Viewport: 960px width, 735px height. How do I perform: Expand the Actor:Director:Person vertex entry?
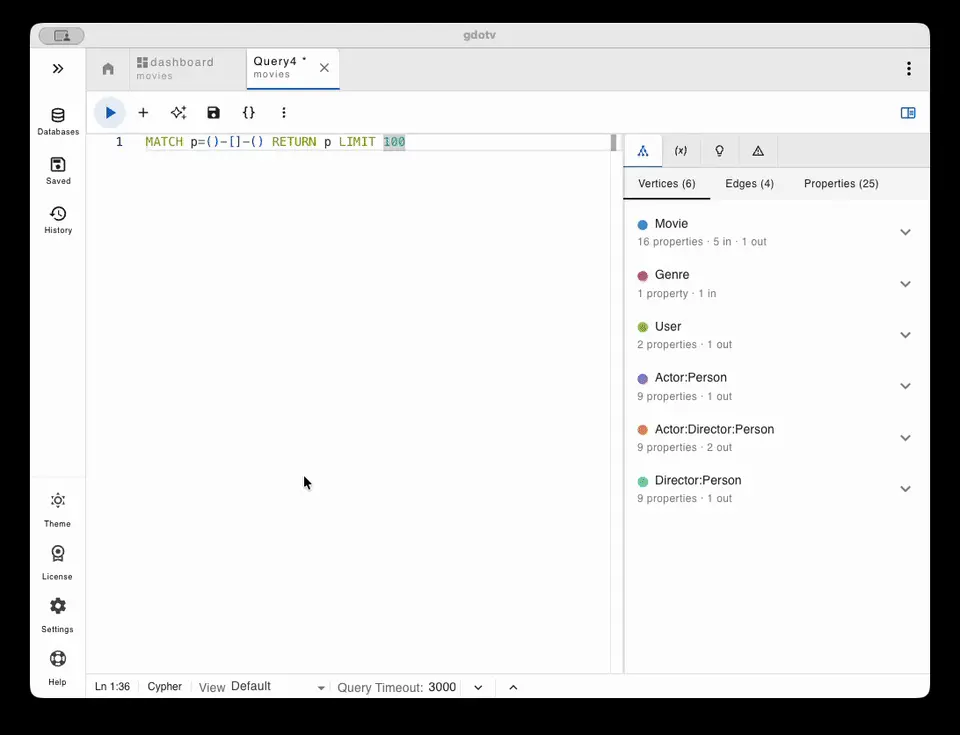click(905, 438)
